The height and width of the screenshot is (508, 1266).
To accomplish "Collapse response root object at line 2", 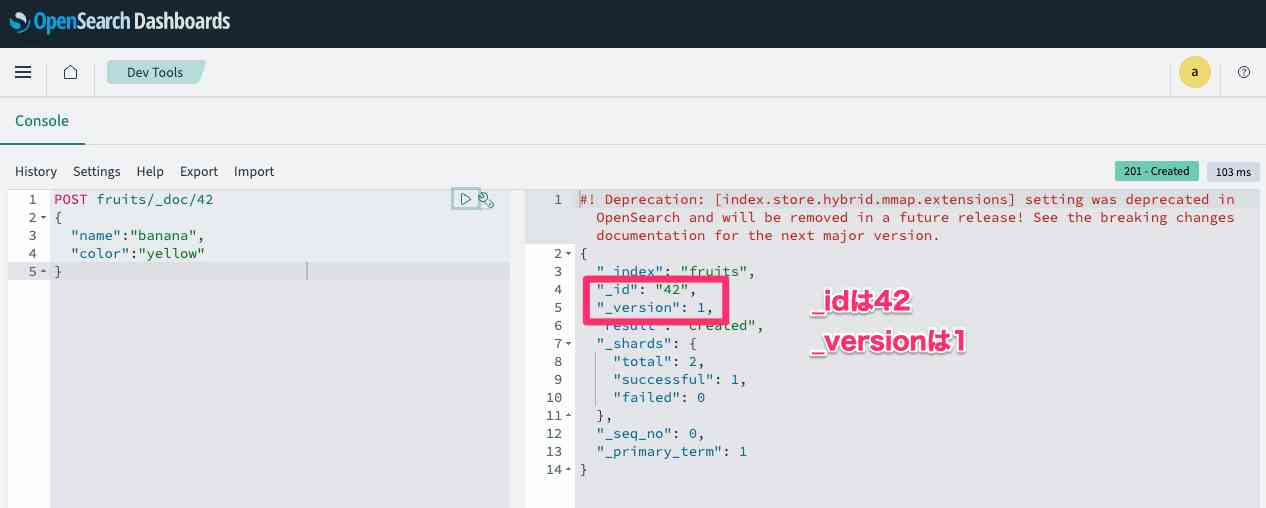I will pyautogui.click(x=569, y=254).
